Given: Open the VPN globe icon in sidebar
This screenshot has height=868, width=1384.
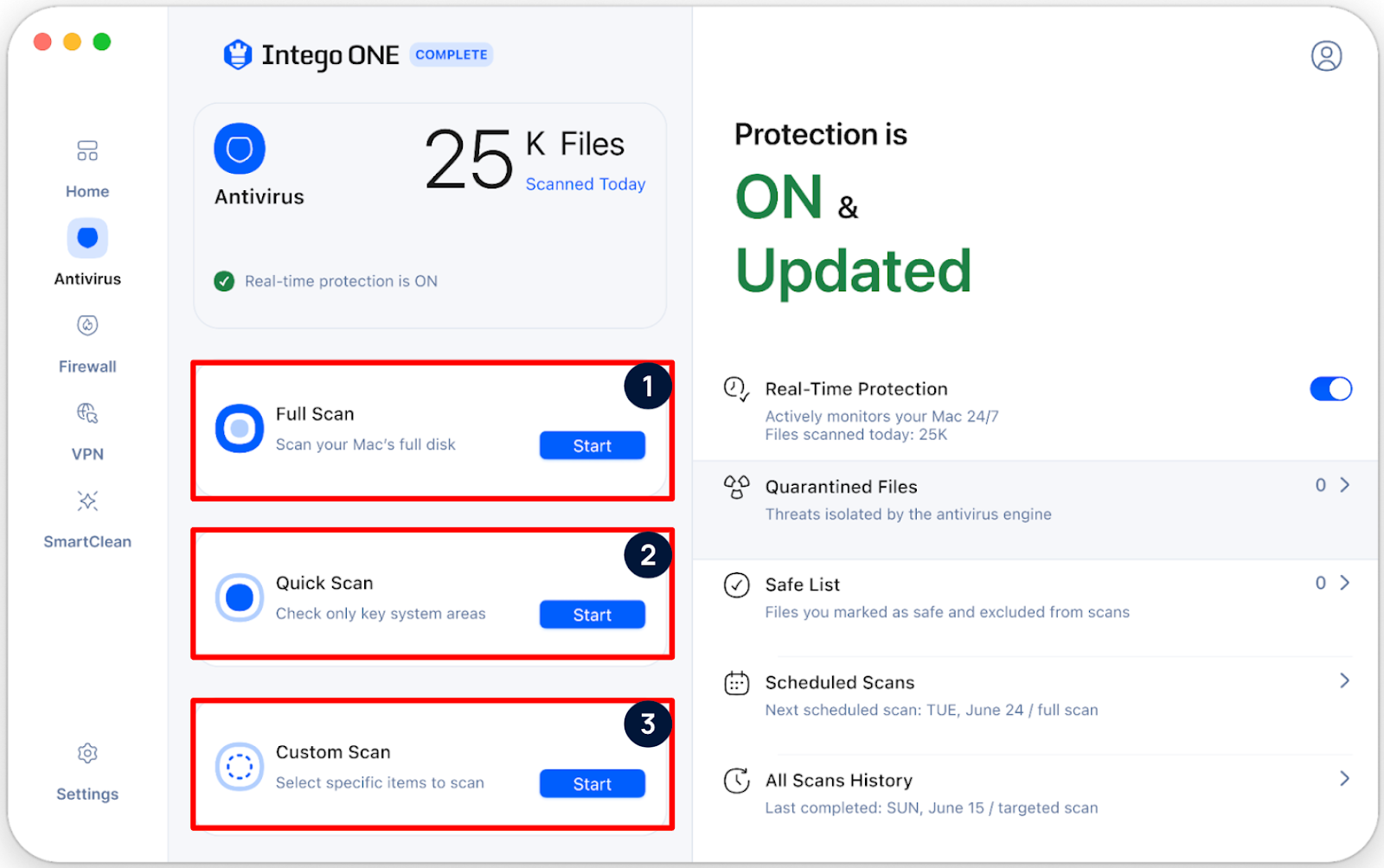Looking at the screenshot, I should pos(87,413).
